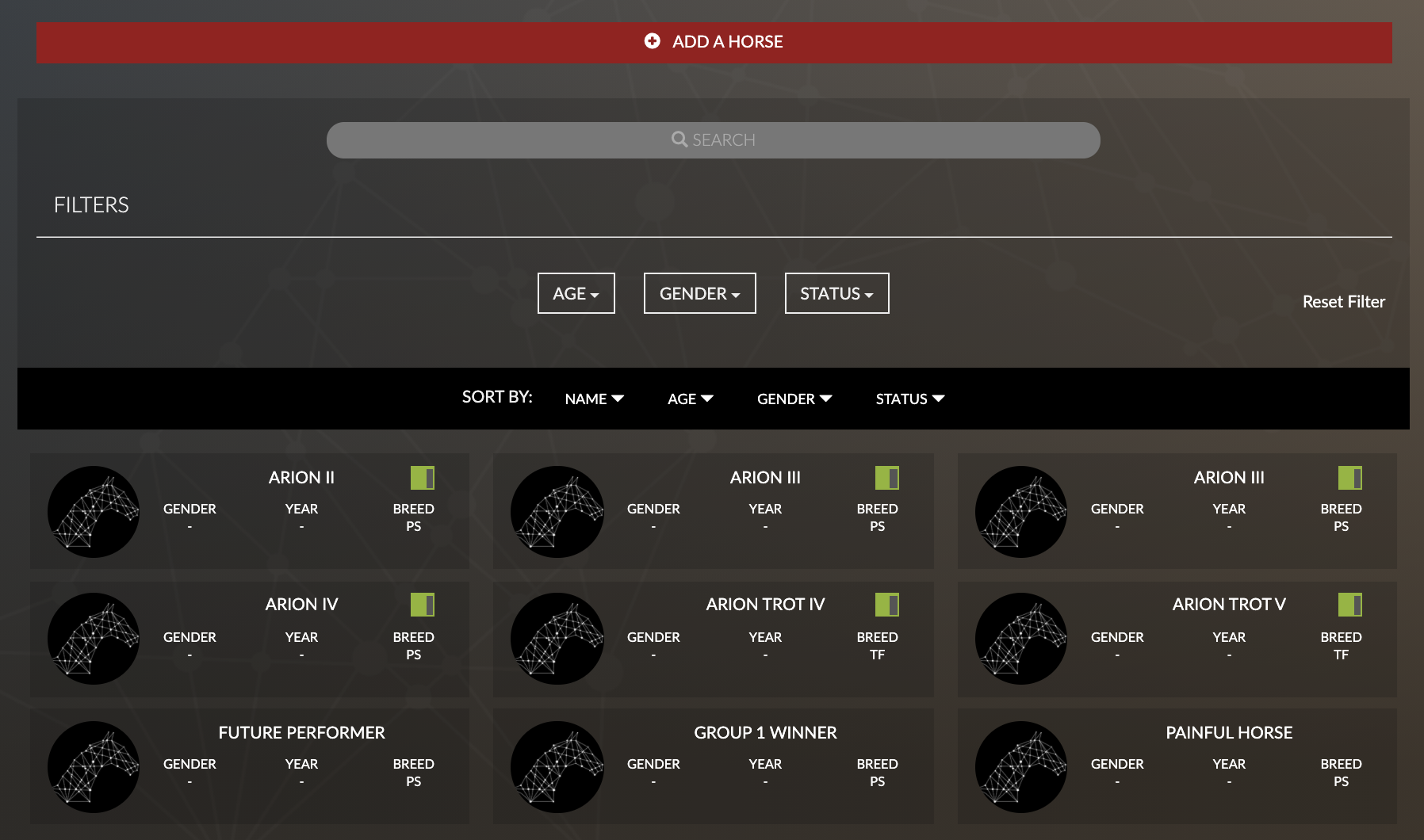Viewport: 1424px width, 840px height.
Task: Click the magnifier icon in the search bar
Action: click(x=679, y=139)
